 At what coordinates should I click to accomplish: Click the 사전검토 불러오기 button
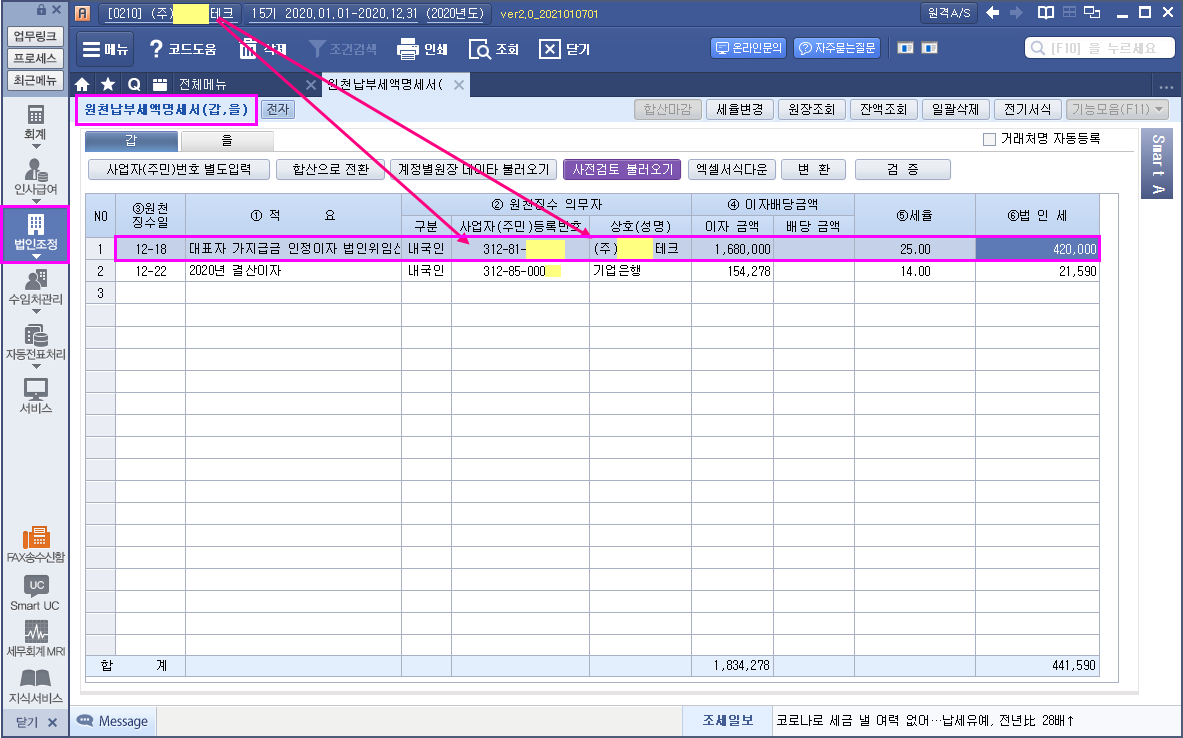pyautogui.click(x=621, y=170)
